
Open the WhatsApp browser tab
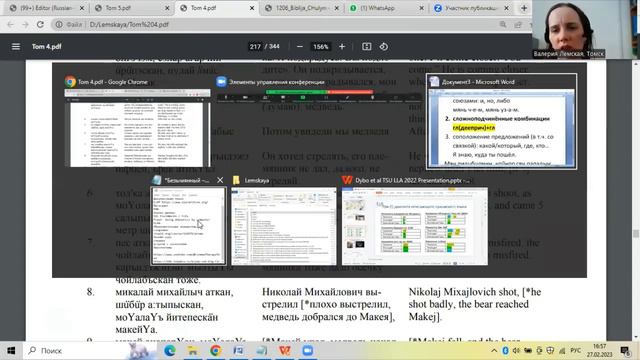pos(386,8)
